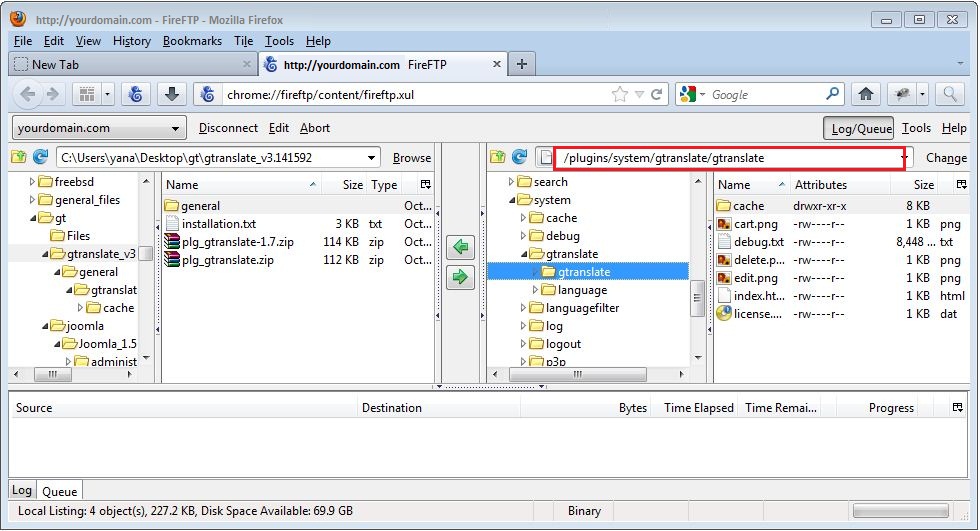Screen dimensions: 980x531
Task: Click the Abort button
Action: point(315,128)
